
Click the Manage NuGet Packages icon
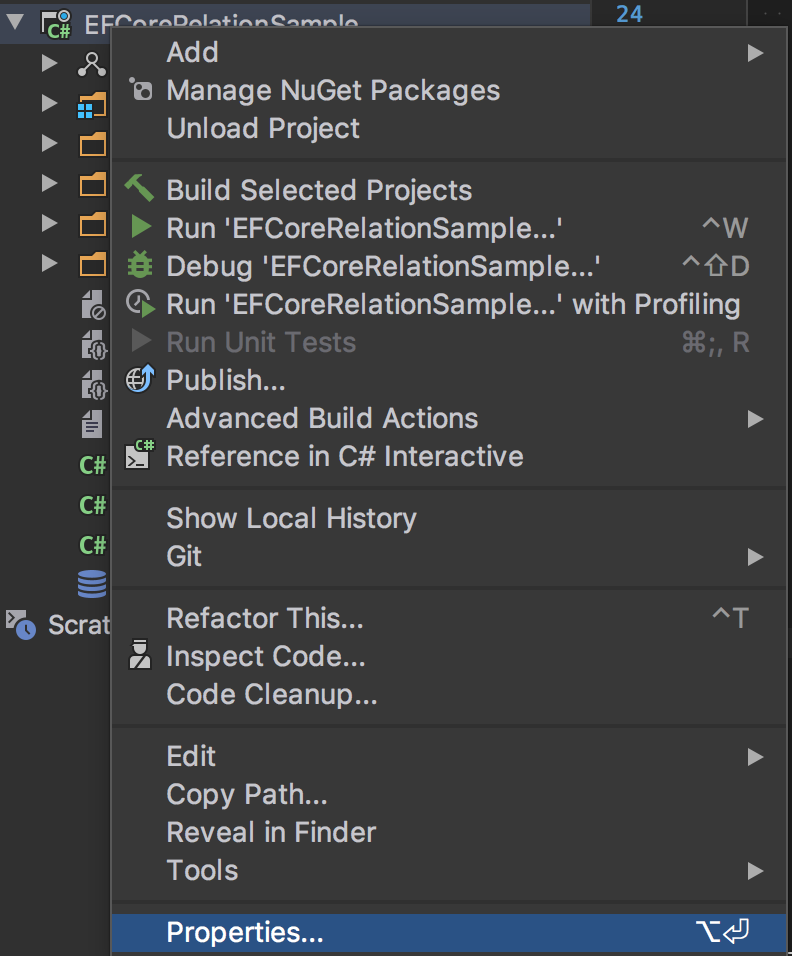pyautogui.click(x=141, y=90)
